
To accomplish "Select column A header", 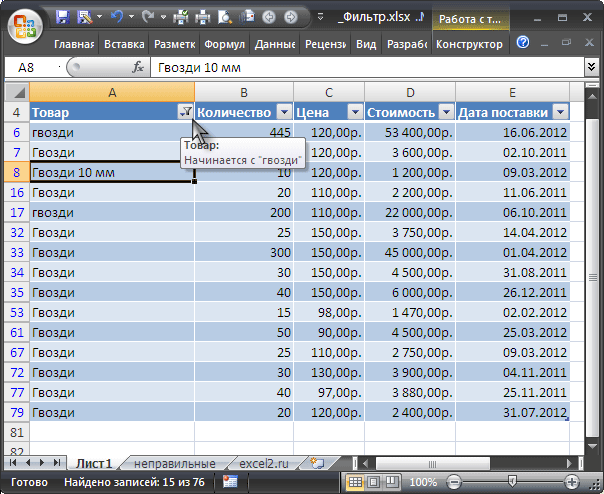I will point(112,92).
